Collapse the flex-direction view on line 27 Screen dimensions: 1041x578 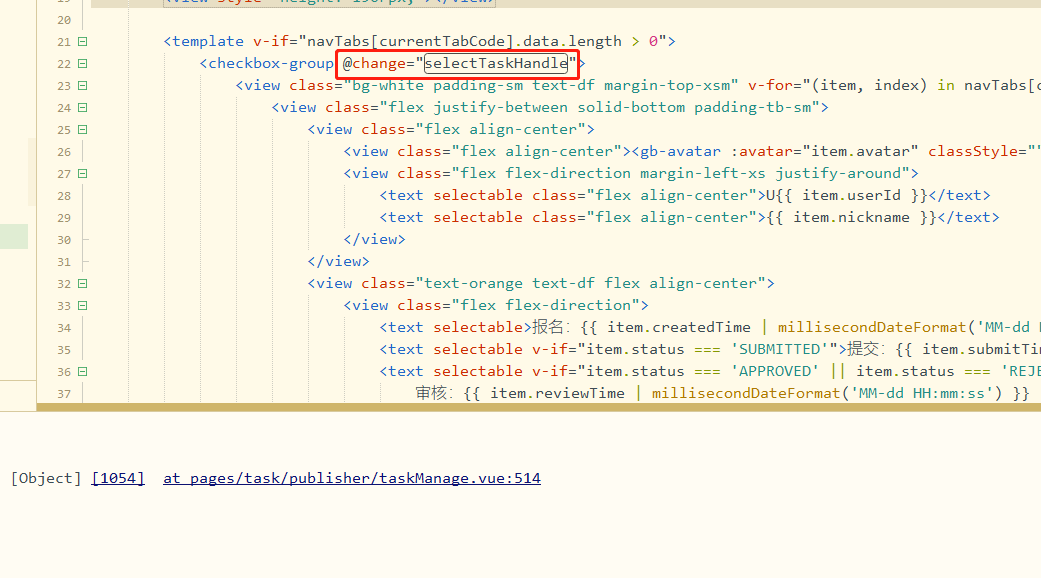click(x=82, y=174)
